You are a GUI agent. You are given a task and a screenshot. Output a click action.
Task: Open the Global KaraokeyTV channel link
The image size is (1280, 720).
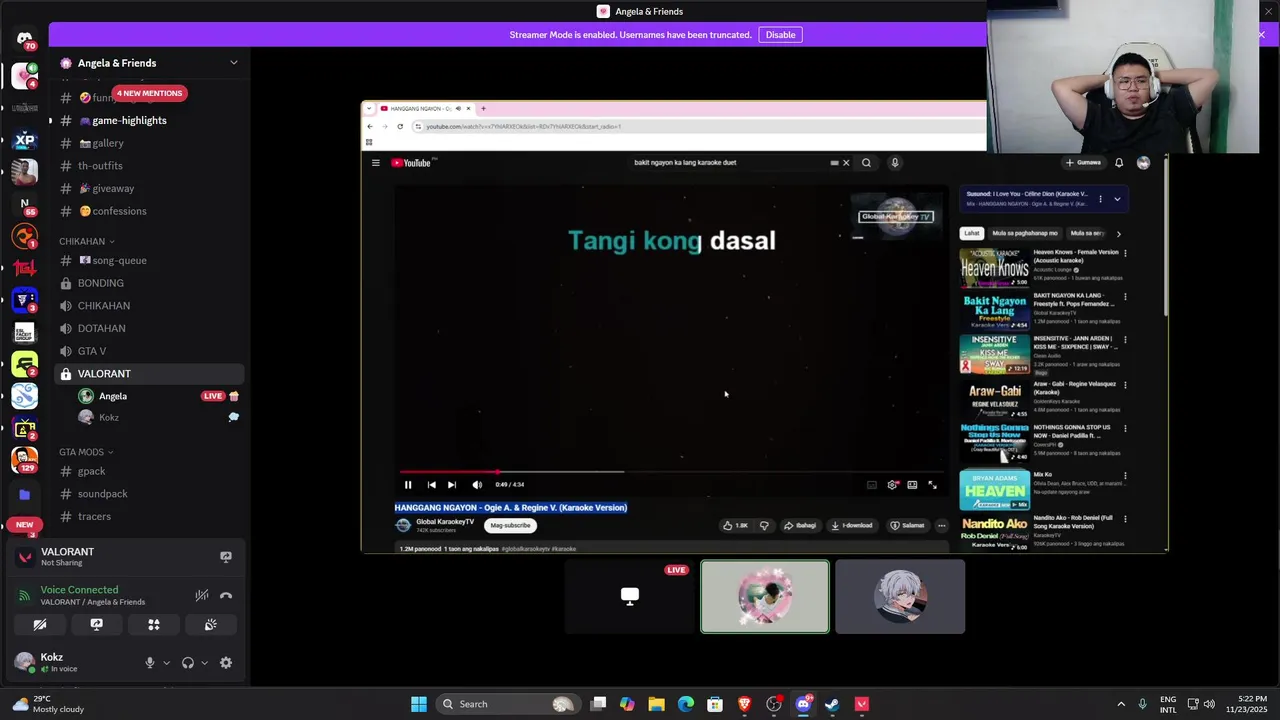[x=445, y=521]
